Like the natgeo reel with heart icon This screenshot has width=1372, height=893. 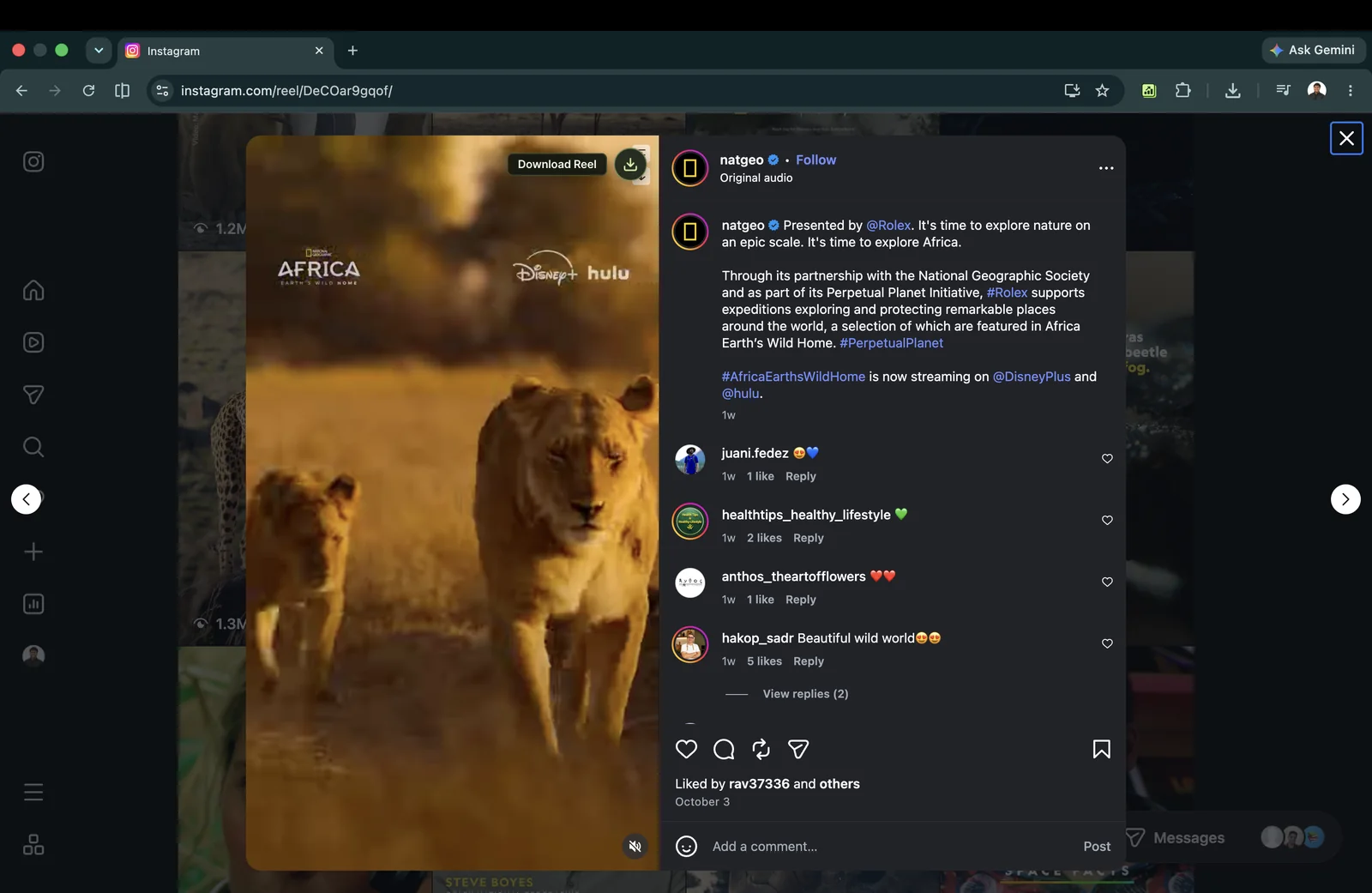(686, 749)
